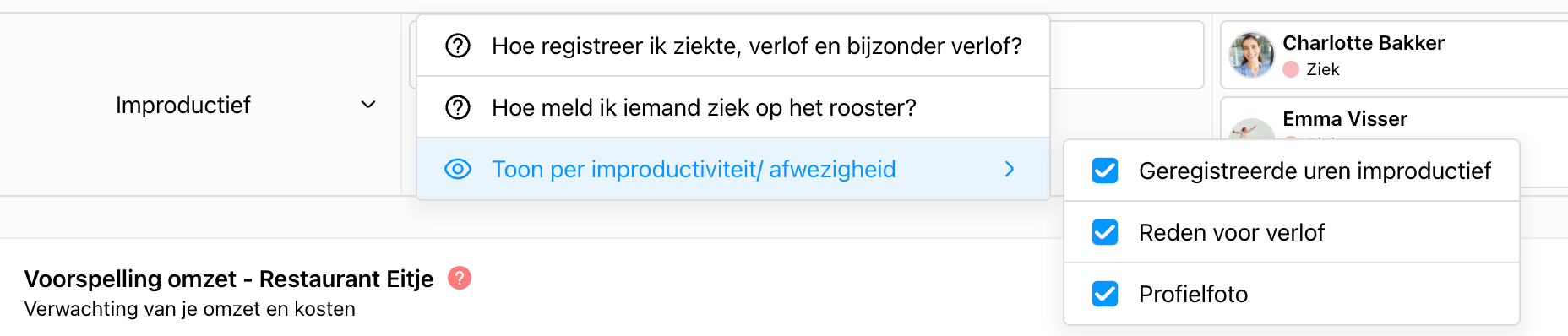Toggle the Reden voor verlof checkbox
The image size is (1568, 336).
[1105, 232]
